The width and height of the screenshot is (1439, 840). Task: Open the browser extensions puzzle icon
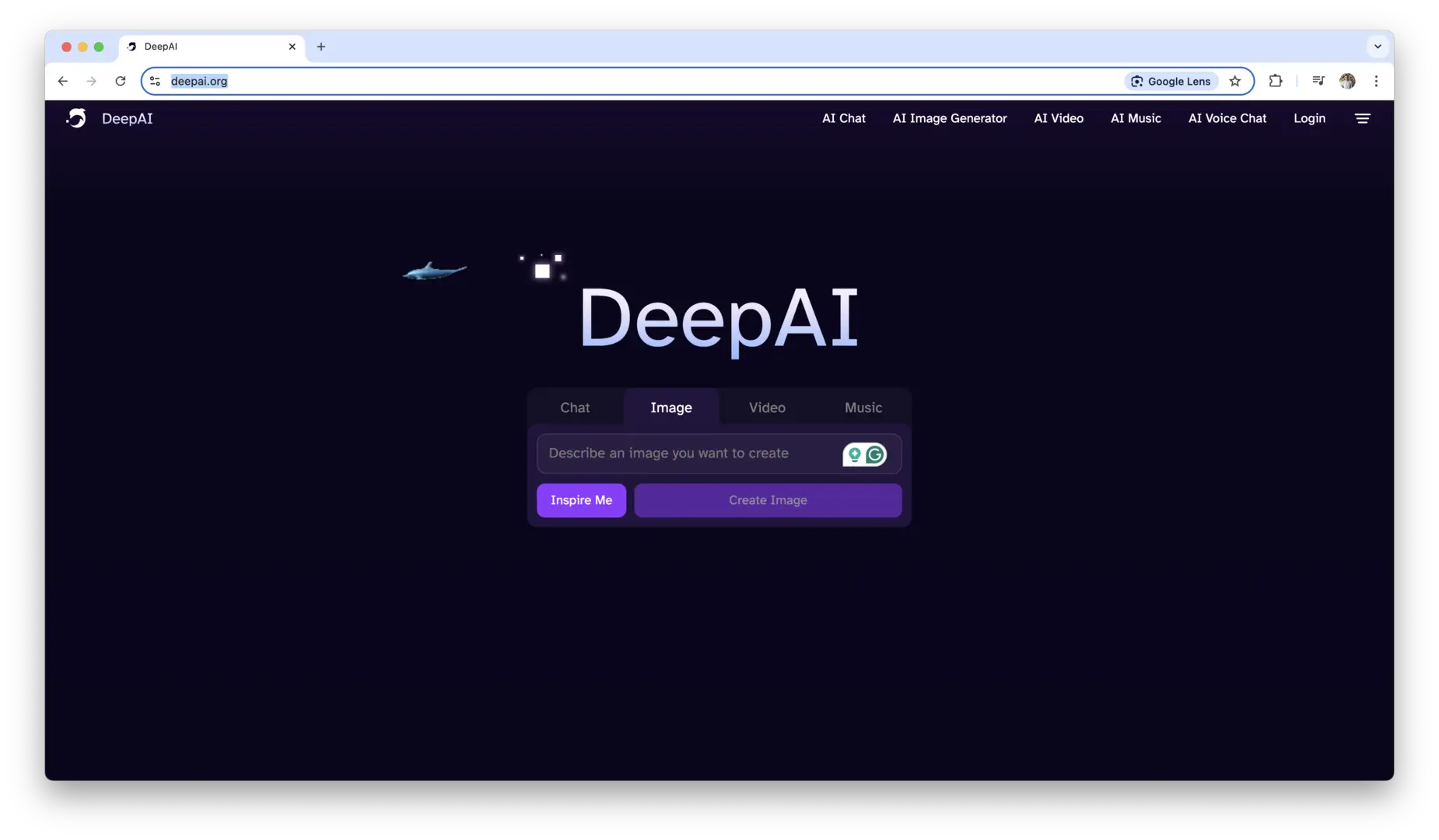1276,81
